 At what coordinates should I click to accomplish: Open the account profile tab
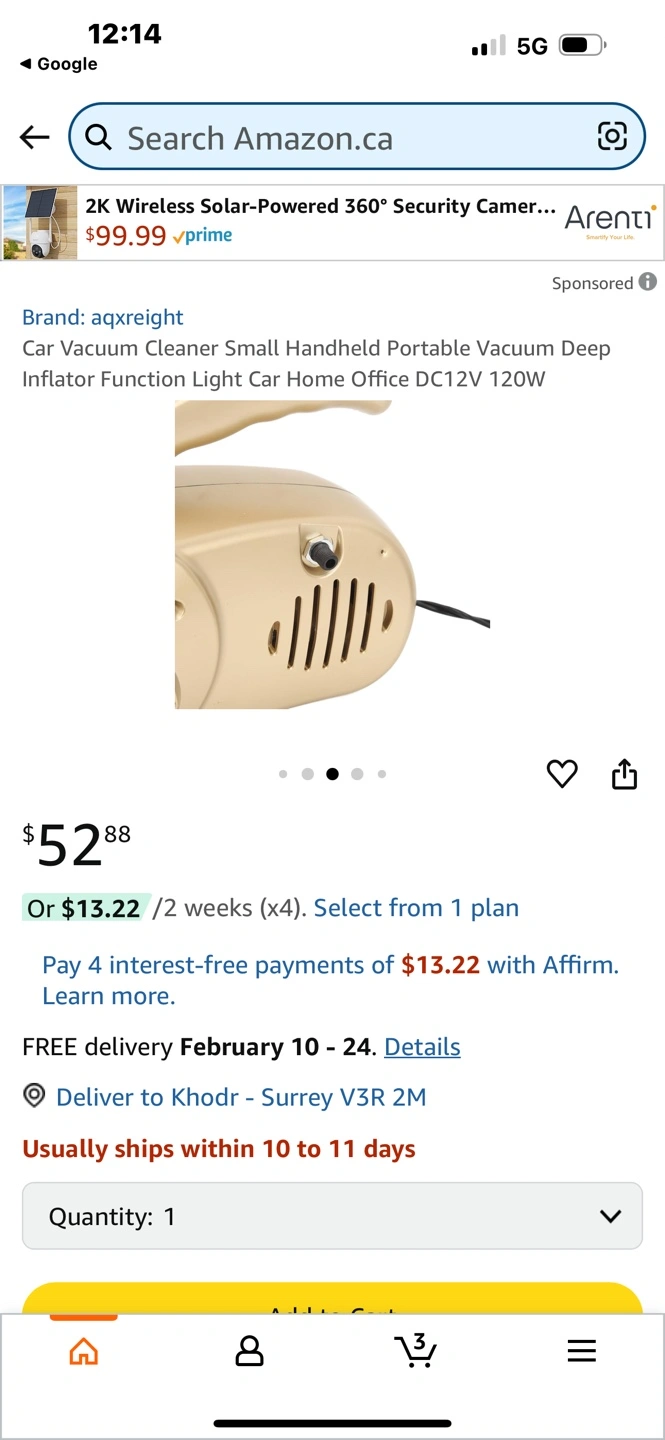249,1352
